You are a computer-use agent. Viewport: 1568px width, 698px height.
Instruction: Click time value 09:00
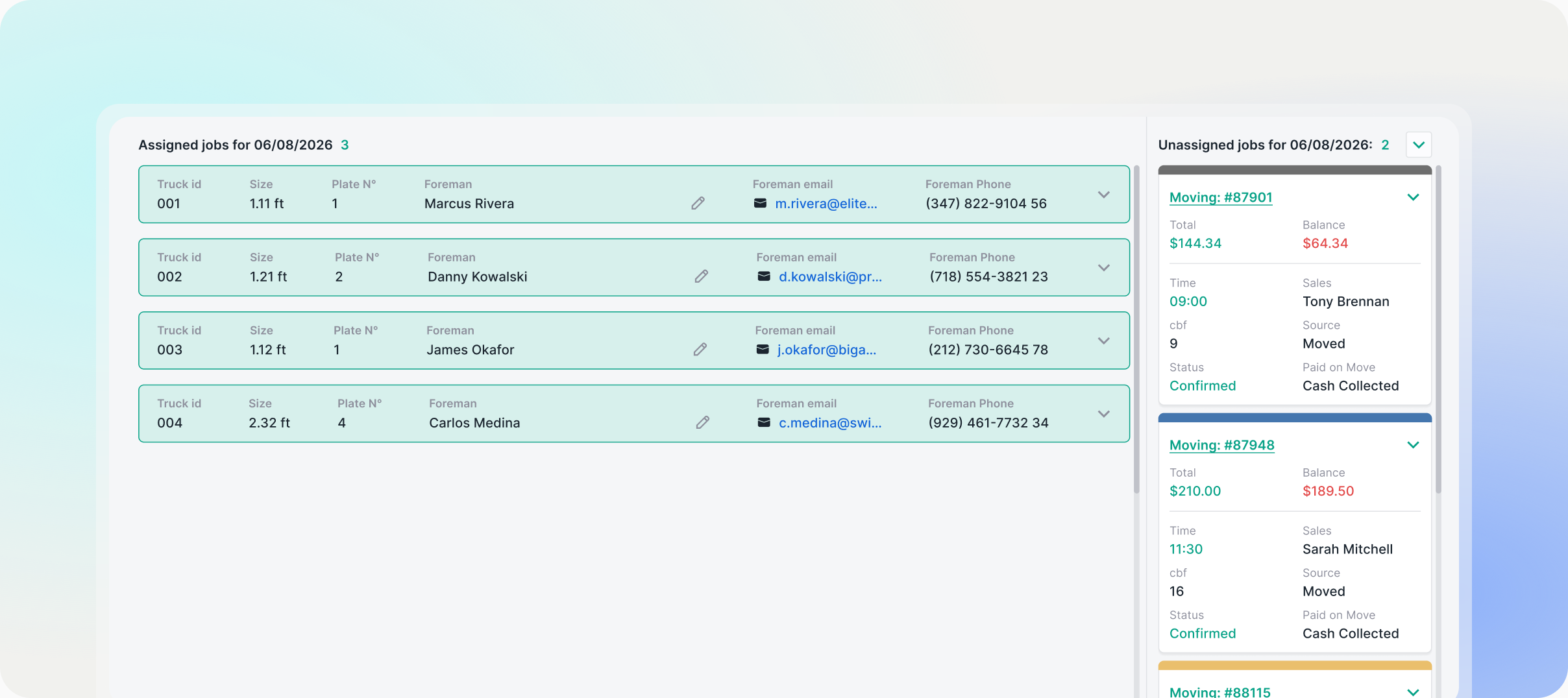[x=1188, y=301]
